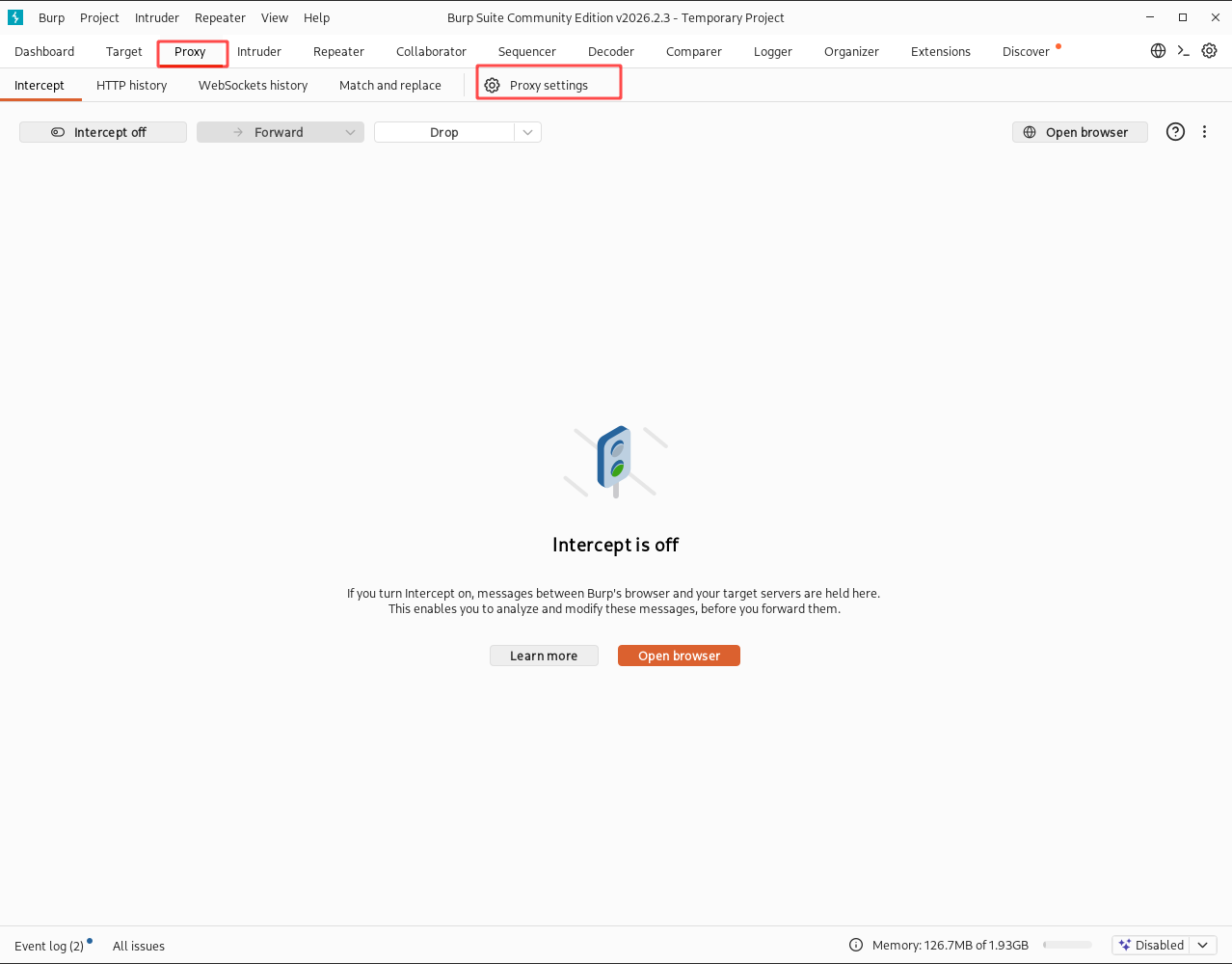Switch to the Extensions tab
1232x964 pixels.
[941, 51]
